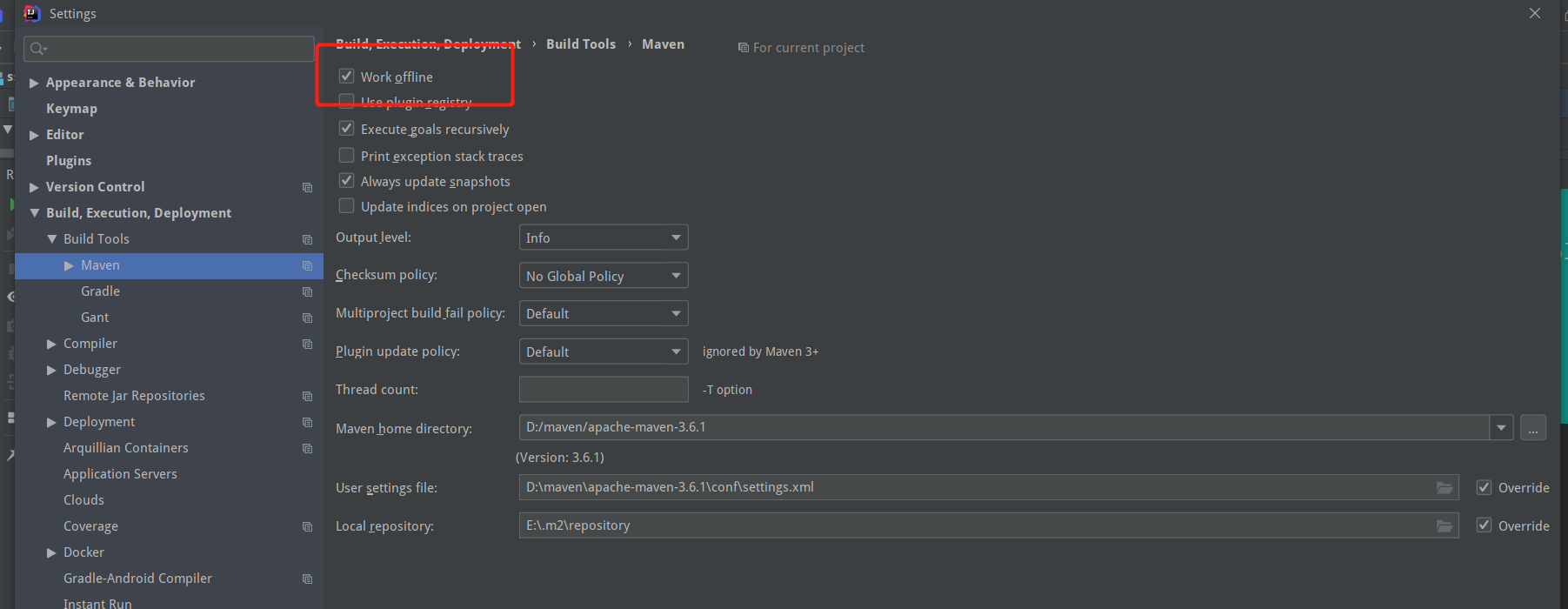
Task: Open Remote Jar Repositories settings
Action: (134, 396)
